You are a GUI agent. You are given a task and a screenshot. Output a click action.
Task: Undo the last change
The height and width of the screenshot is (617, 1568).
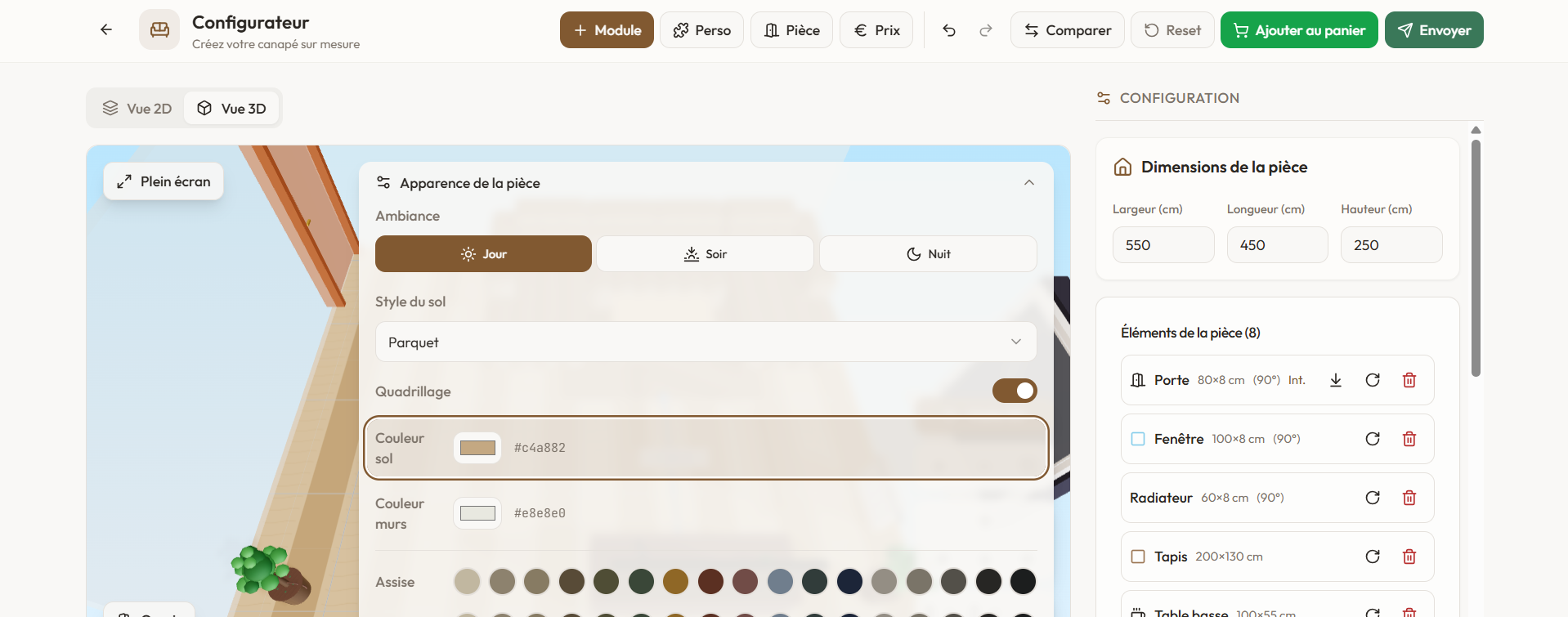949,30
